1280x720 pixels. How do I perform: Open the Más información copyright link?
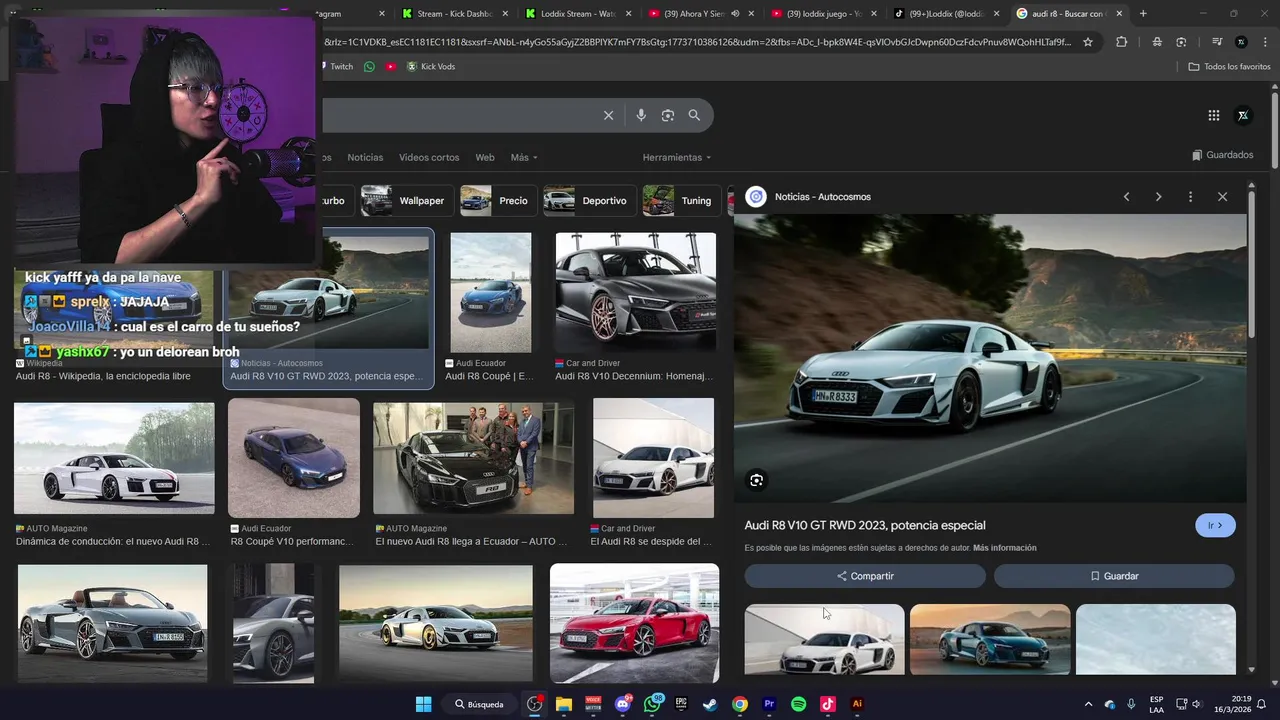pyautogui.click(x=1004, y=548)
